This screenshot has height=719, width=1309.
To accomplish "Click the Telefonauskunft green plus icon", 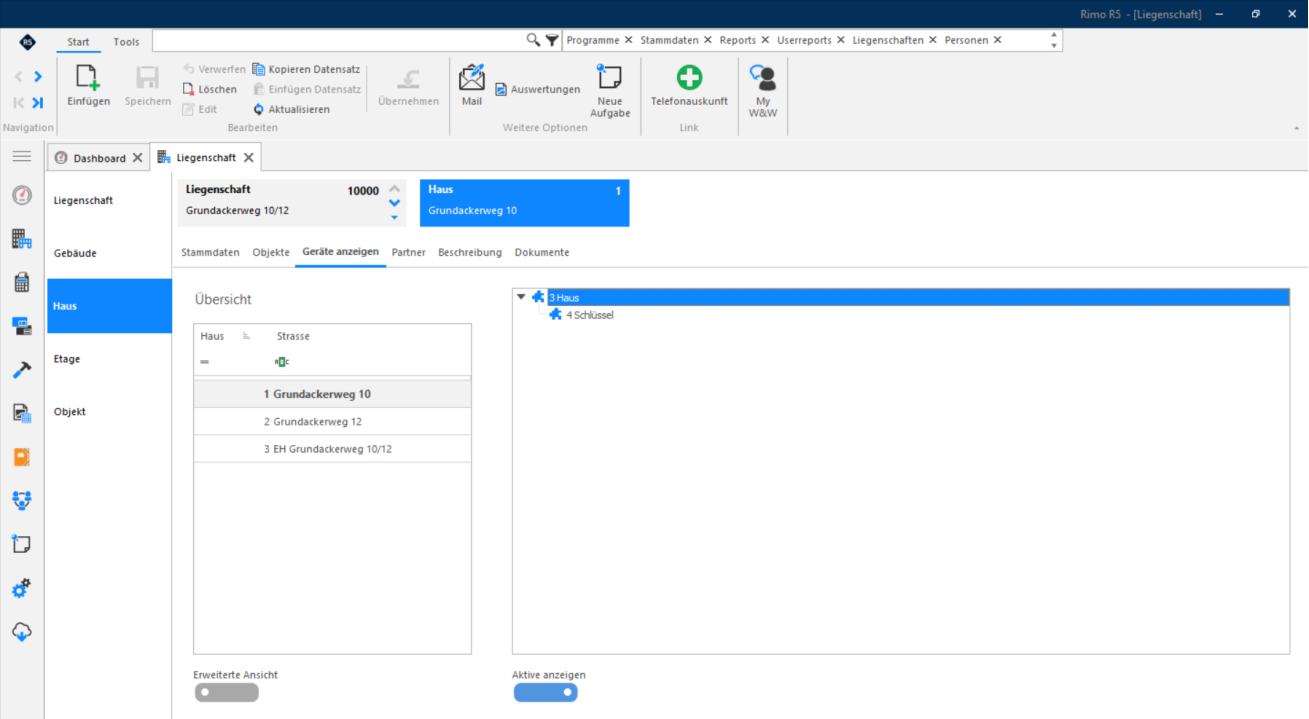I will 689,77.
